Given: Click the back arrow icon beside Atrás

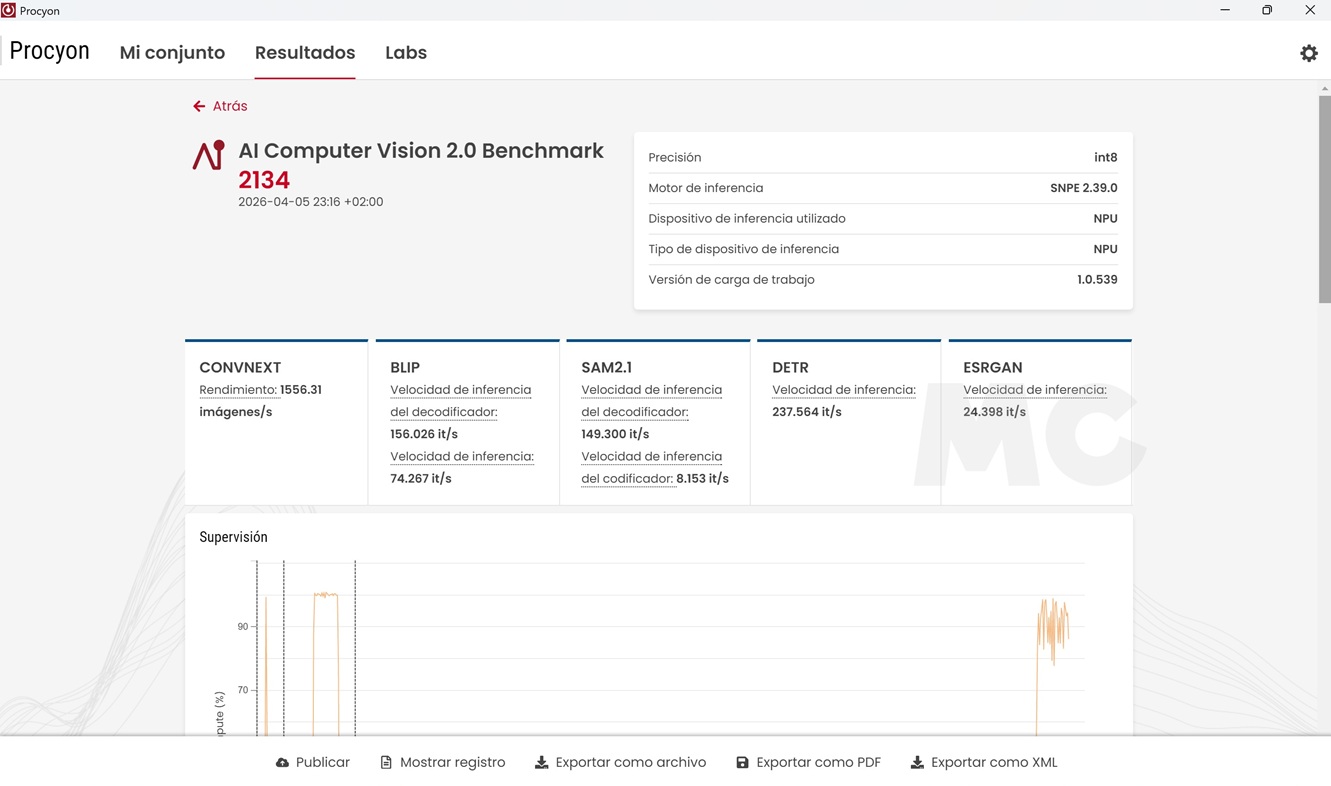Looking at the screenshot, I should coord(199,106).
